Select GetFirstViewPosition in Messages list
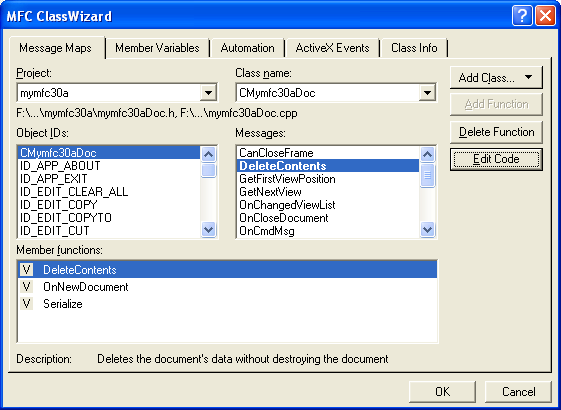Image resolution: width=561 pixels, height=410 pixels. coord(328,179)
